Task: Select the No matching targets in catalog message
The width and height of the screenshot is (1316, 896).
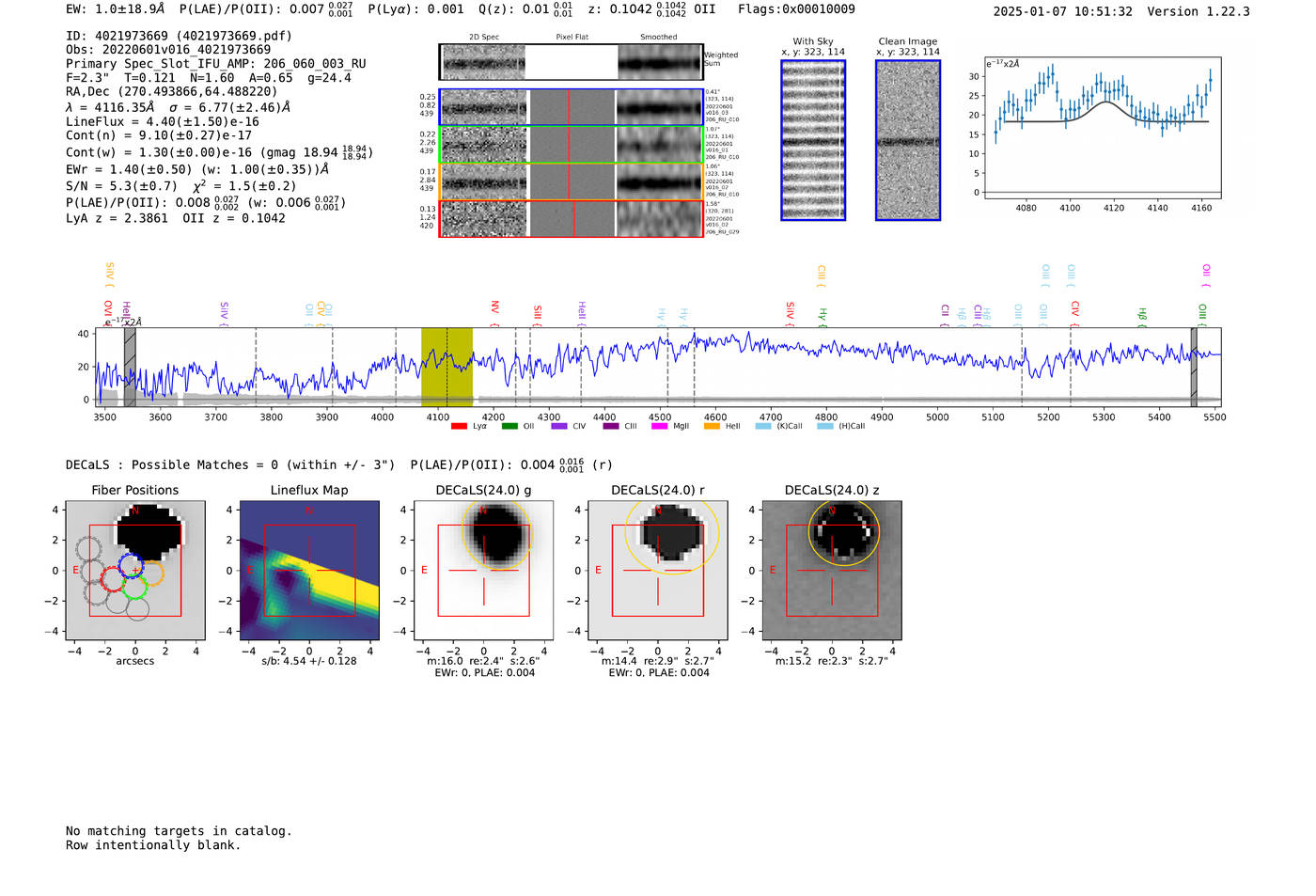Action: click(179, 831)
